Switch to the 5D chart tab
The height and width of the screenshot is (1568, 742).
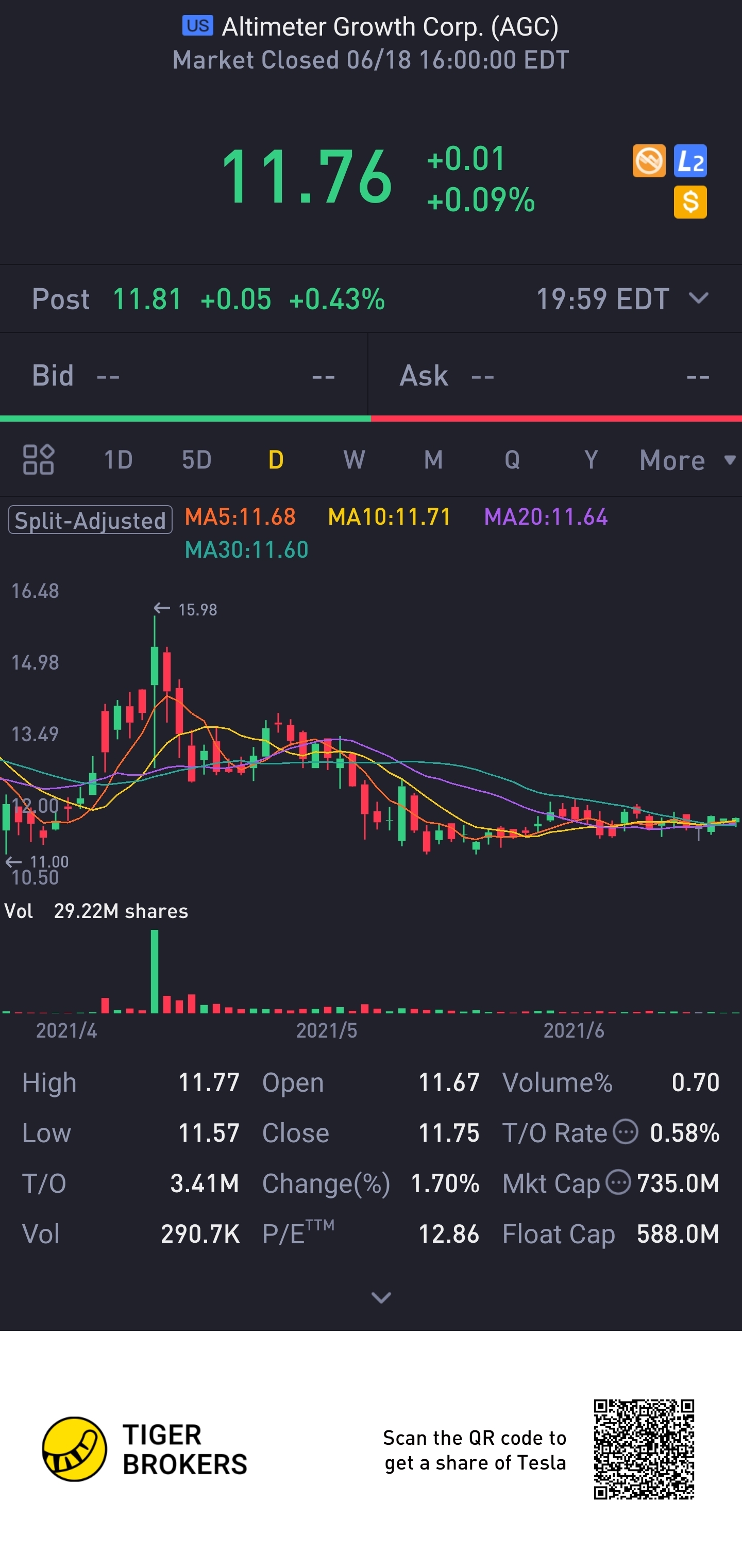197,460
